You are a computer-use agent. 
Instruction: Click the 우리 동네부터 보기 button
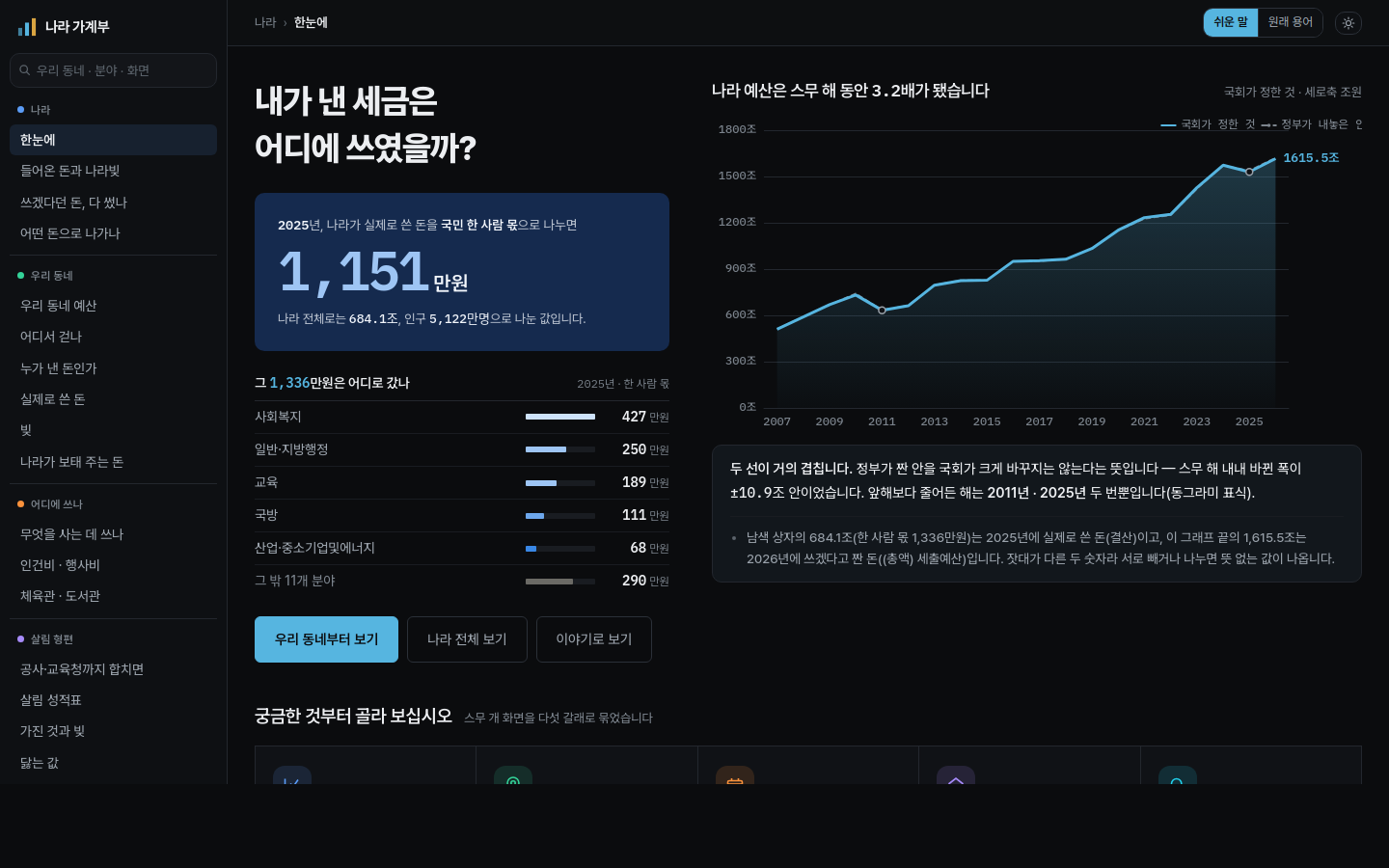[326, 639]
